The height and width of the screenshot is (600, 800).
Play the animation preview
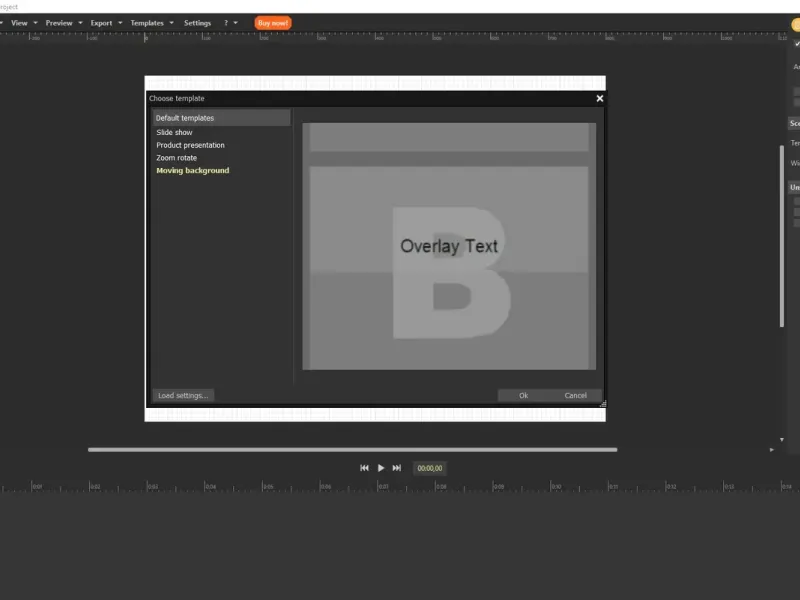381,468
